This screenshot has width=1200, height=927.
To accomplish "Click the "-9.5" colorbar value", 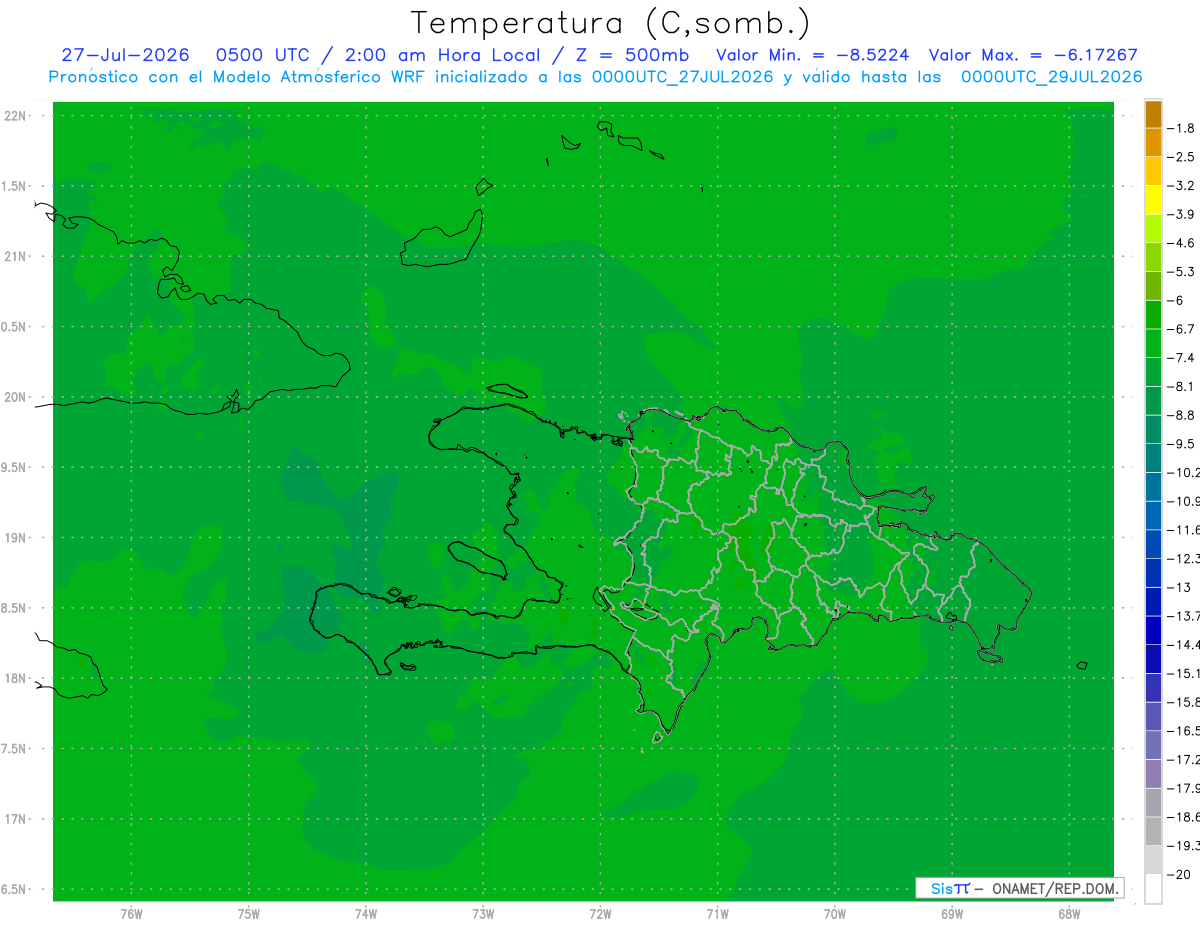I will [1182, 443].
